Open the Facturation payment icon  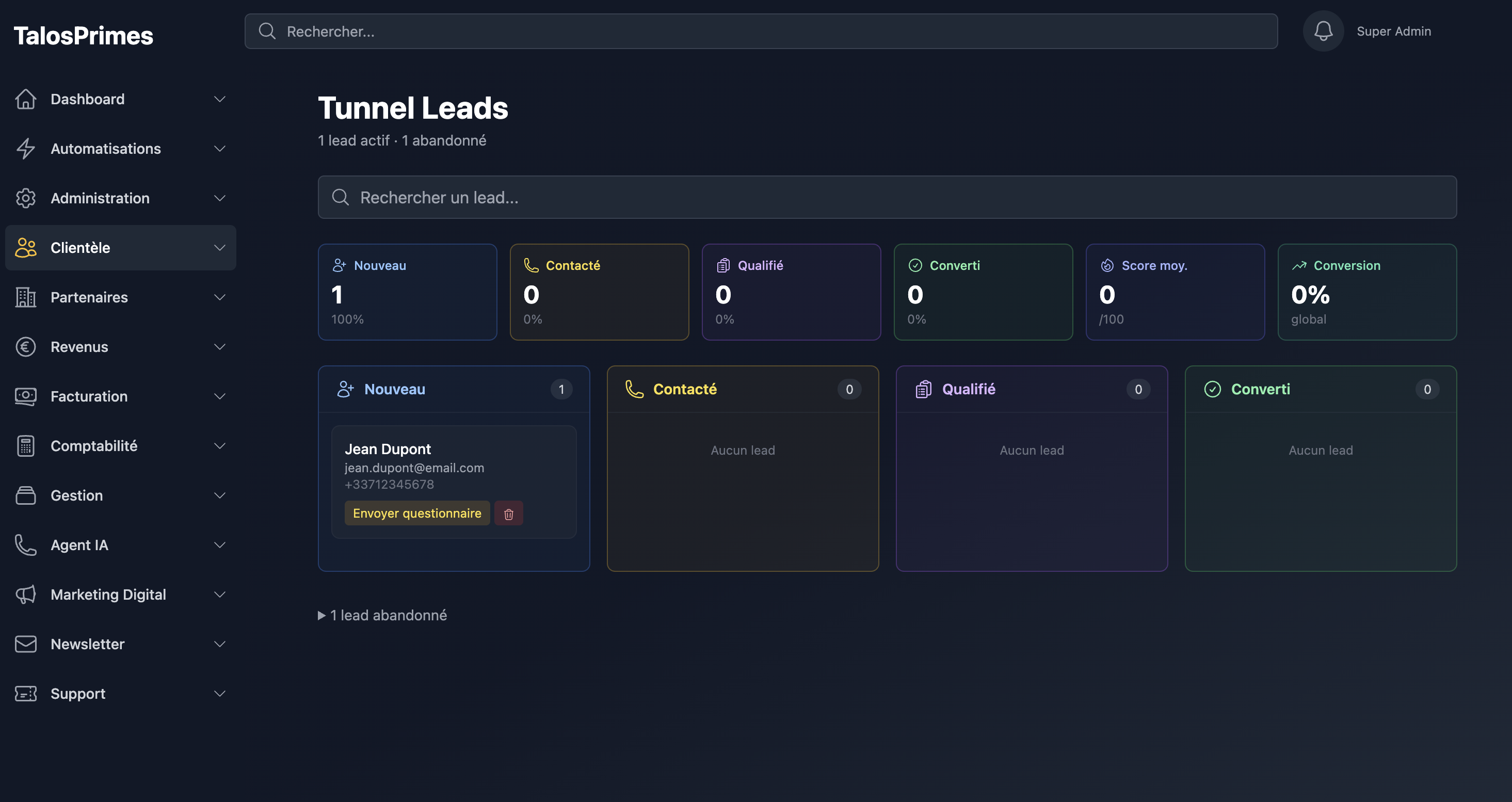coord(26,396)
